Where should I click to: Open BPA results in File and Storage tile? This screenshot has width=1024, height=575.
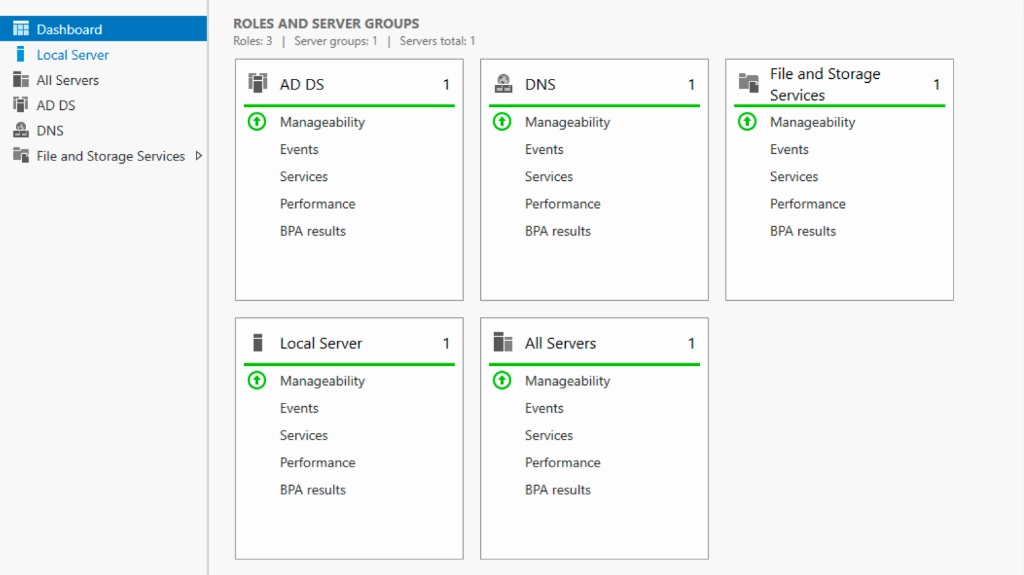[802, 231]
